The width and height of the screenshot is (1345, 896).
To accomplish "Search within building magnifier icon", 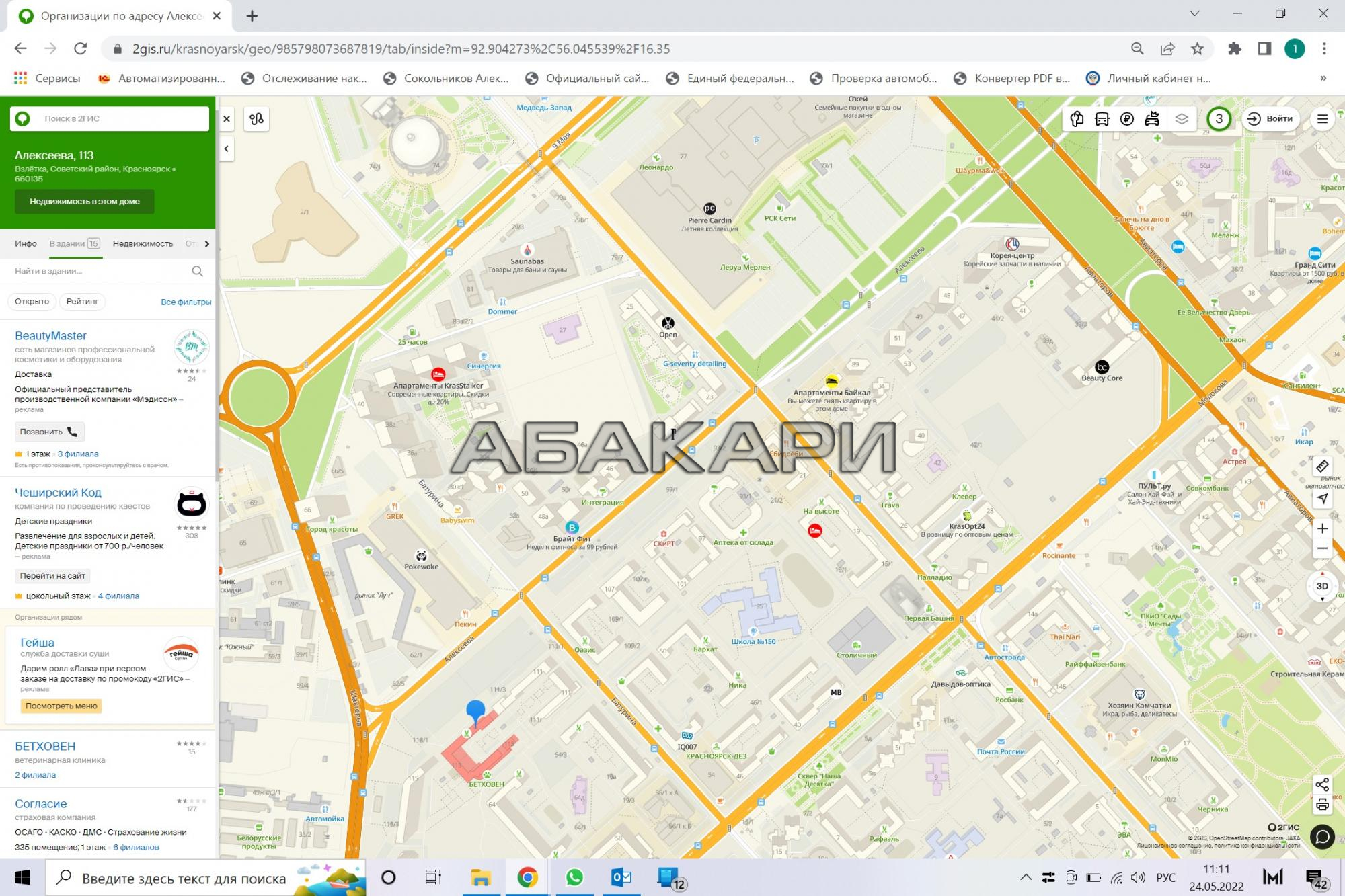I will point(197,271).
